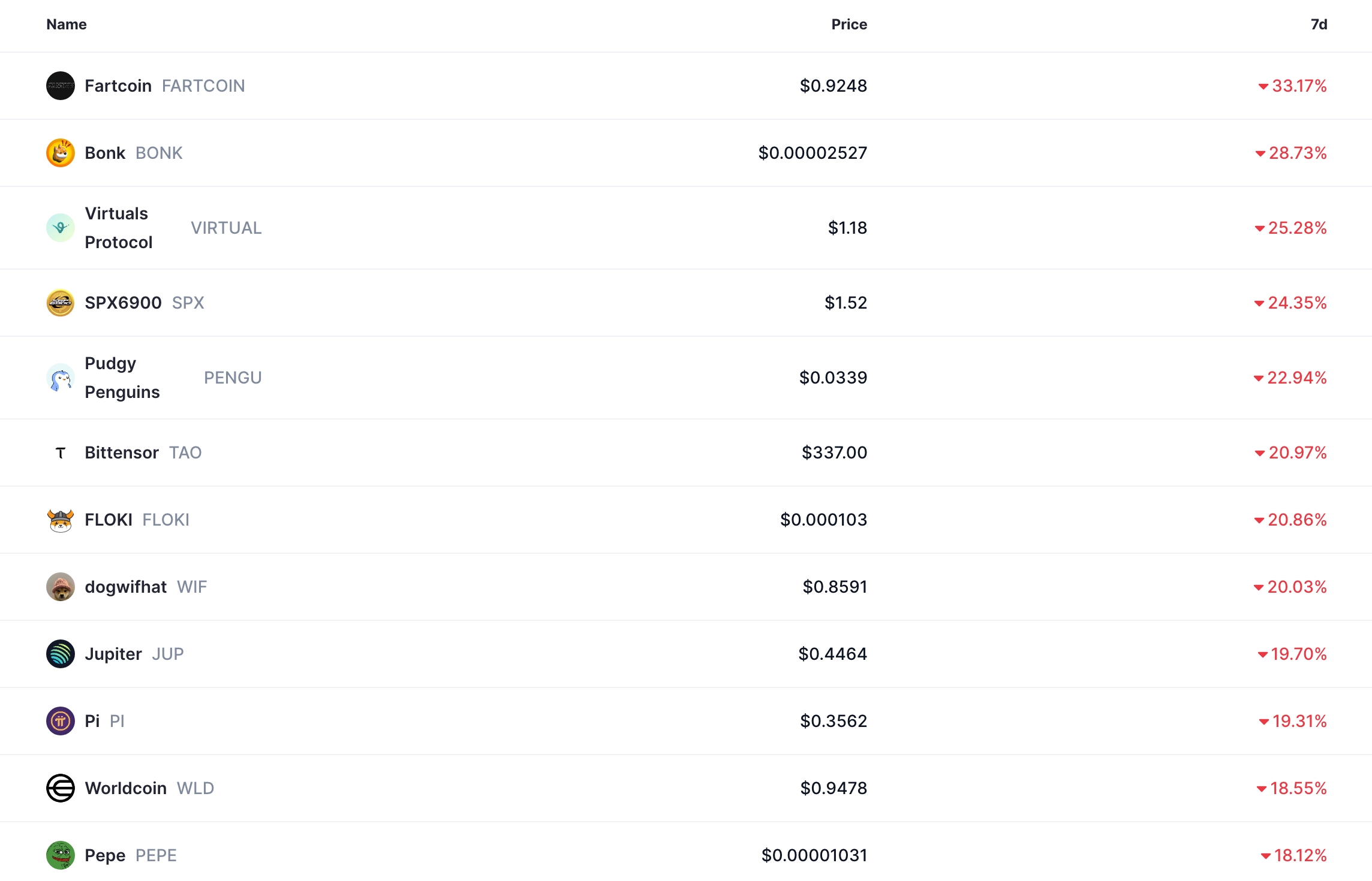
Task: Click the Fartcoin black logo icon
Action: pos(61,86)
